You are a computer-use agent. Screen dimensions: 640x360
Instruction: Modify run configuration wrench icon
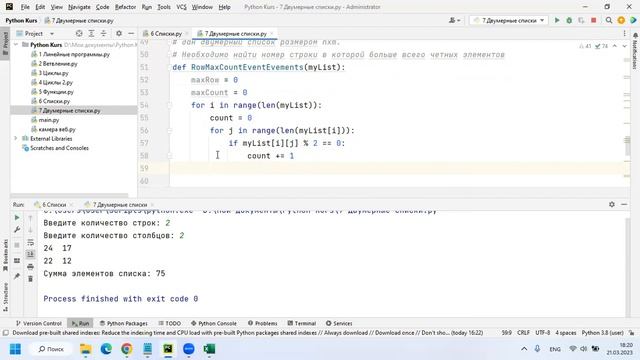point(17,230)
